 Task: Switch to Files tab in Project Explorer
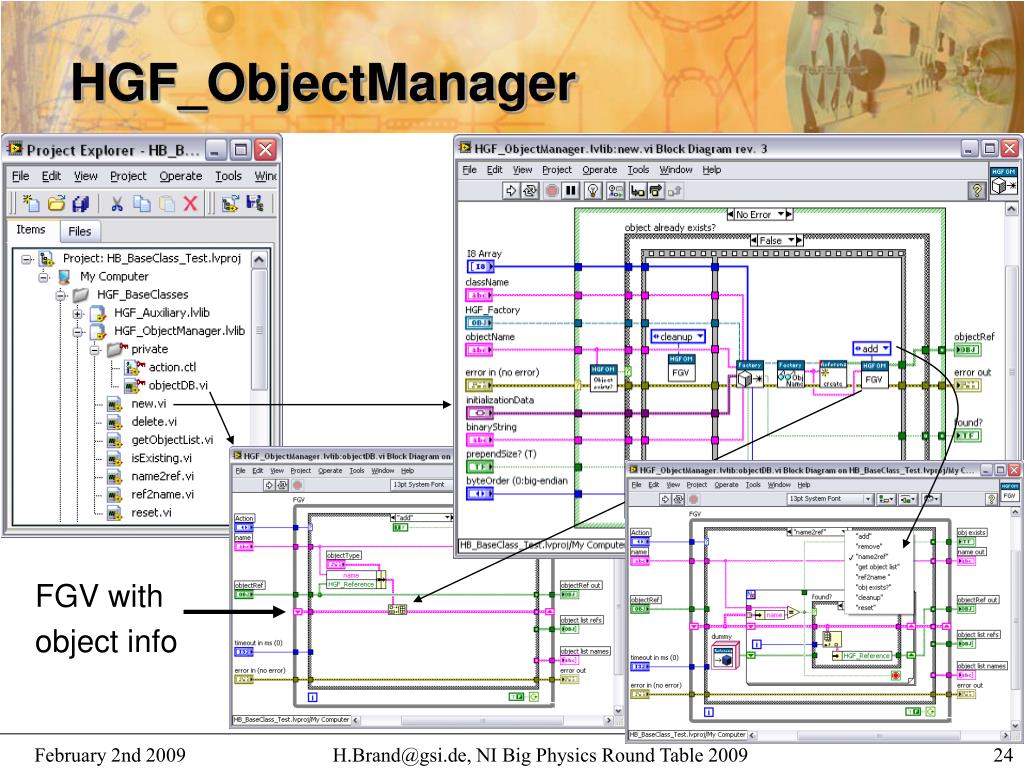point(80,231)
